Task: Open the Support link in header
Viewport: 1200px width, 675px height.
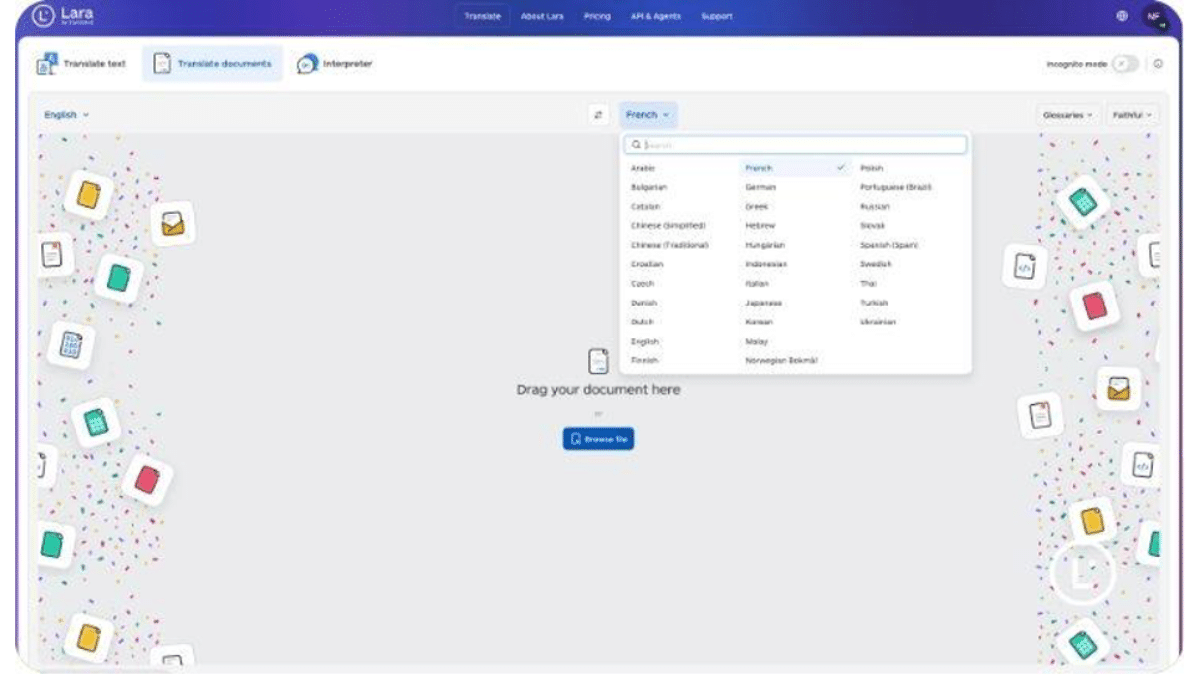Action: [716, 16]
